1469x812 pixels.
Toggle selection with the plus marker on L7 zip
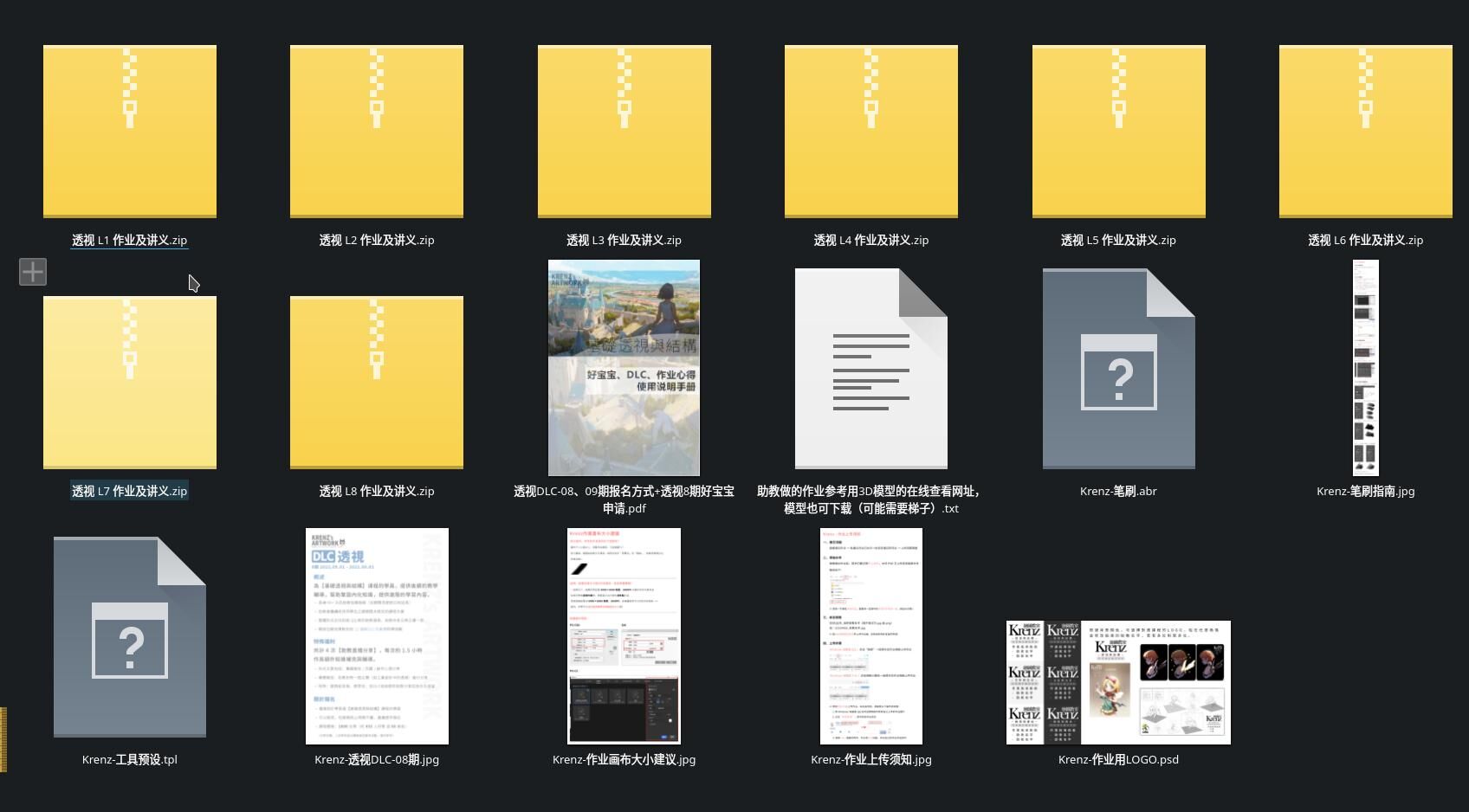33,272
